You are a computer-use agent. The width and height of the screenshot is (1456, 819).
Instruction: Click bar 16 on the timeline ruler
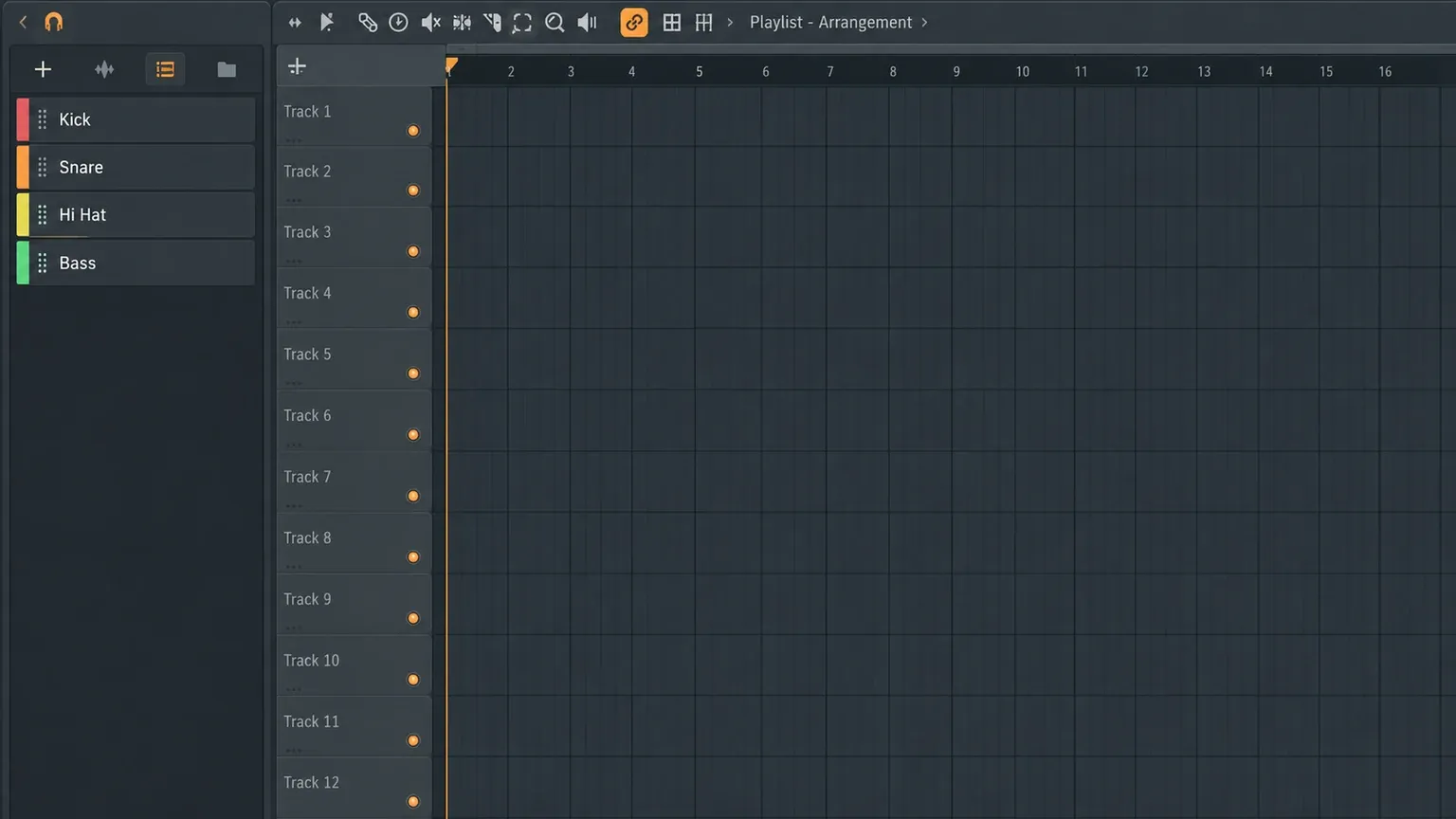click(x=1385, y=71)
